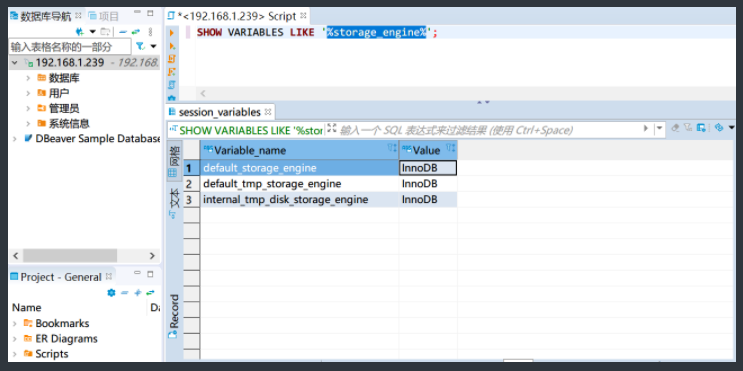Select row number 2 header

point(191,184)
